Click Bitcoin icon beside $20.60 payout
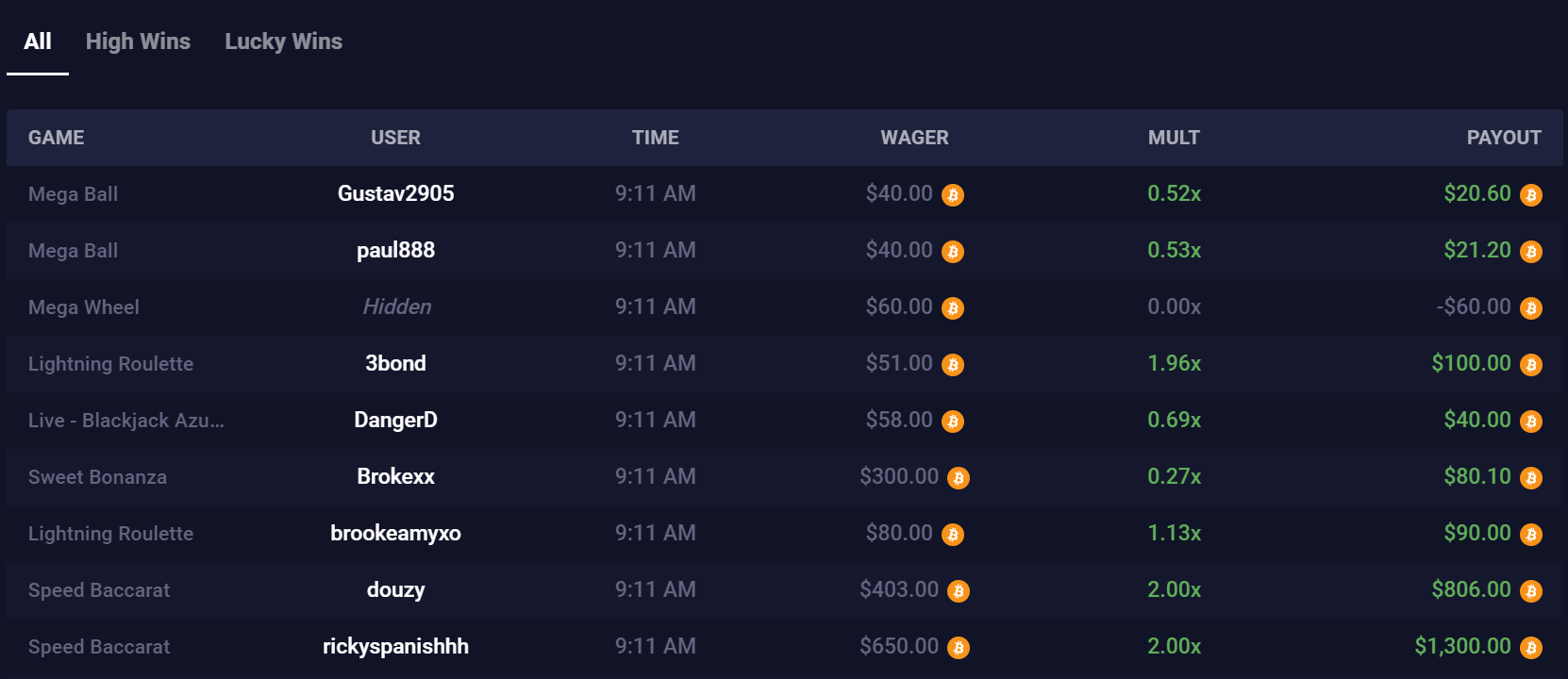Viewport: 1568px width, 679px height. [1531, 195]
